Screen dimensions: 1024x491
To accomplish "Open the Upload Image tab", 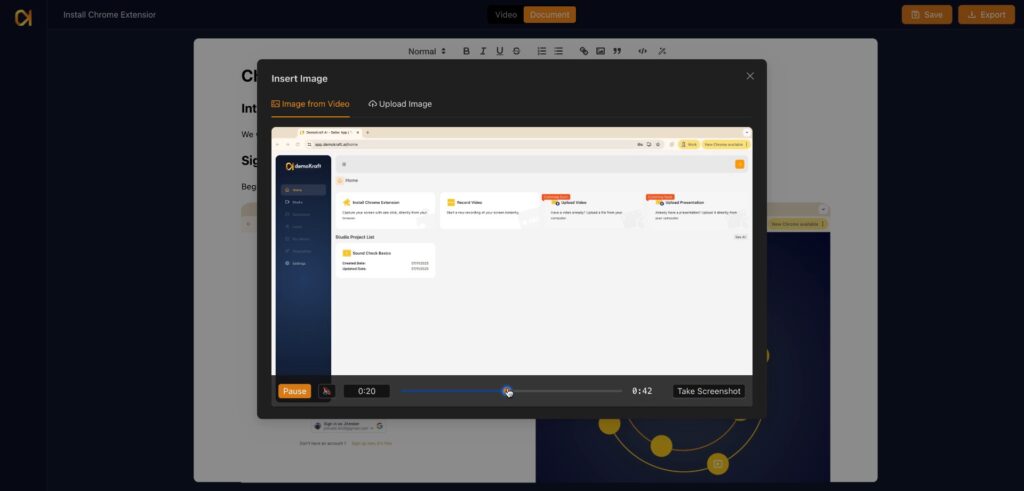I will 400,104.
